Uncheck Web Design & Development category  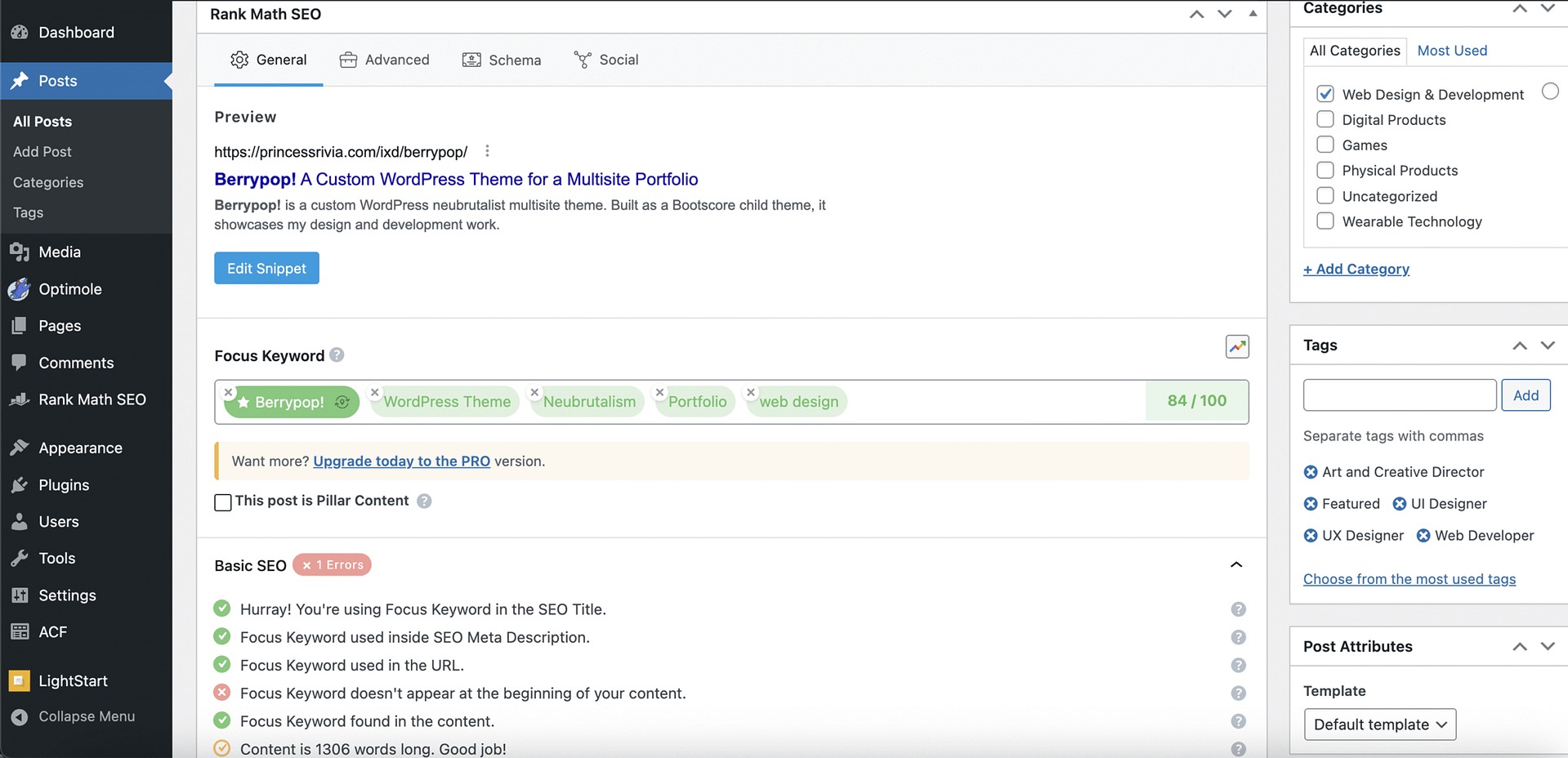pos(1325,94)
